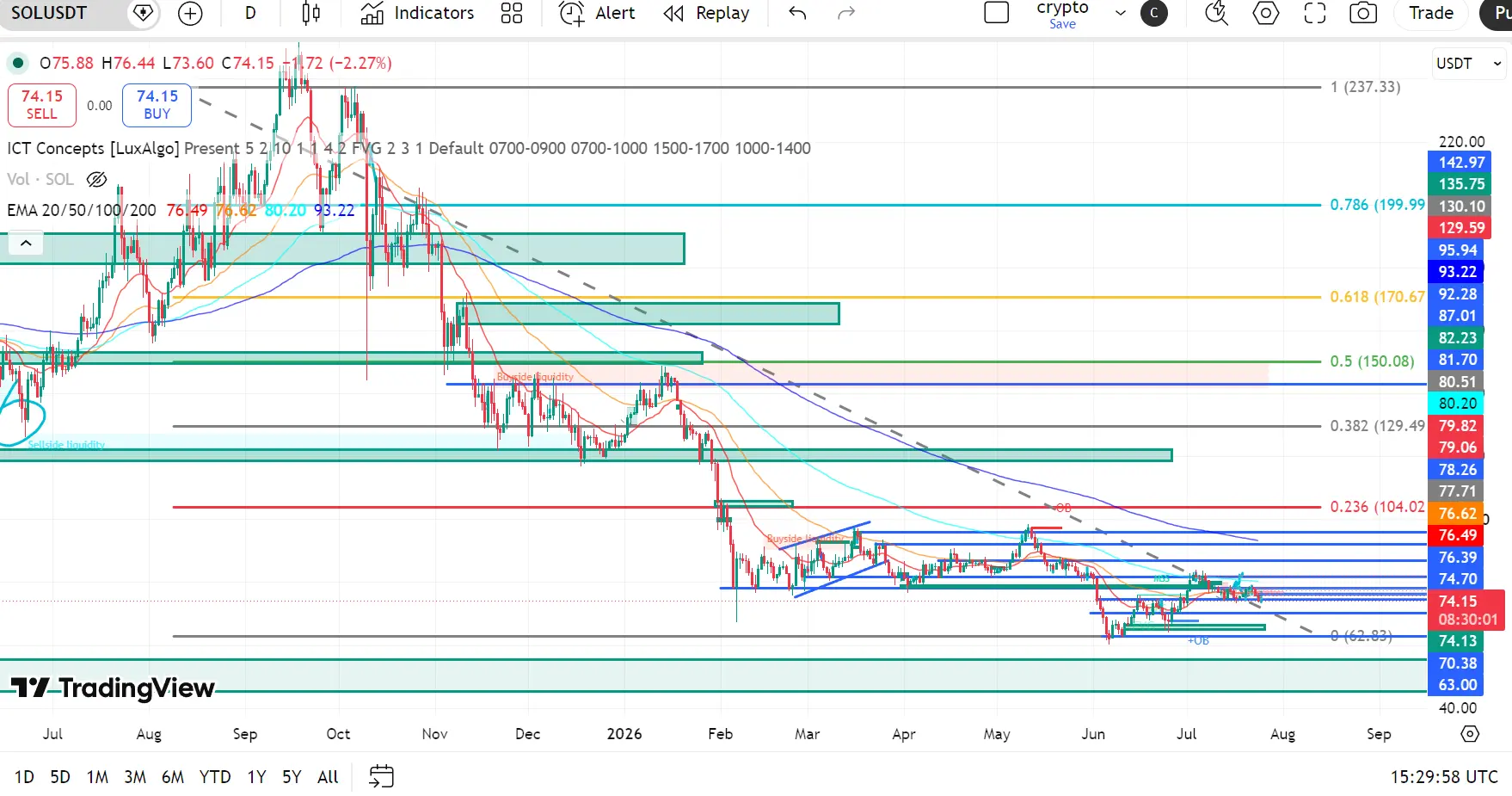Click the 80.20 cyan price label
Viewport: 1512px width, 796px height.
[x=1457, y=404]
